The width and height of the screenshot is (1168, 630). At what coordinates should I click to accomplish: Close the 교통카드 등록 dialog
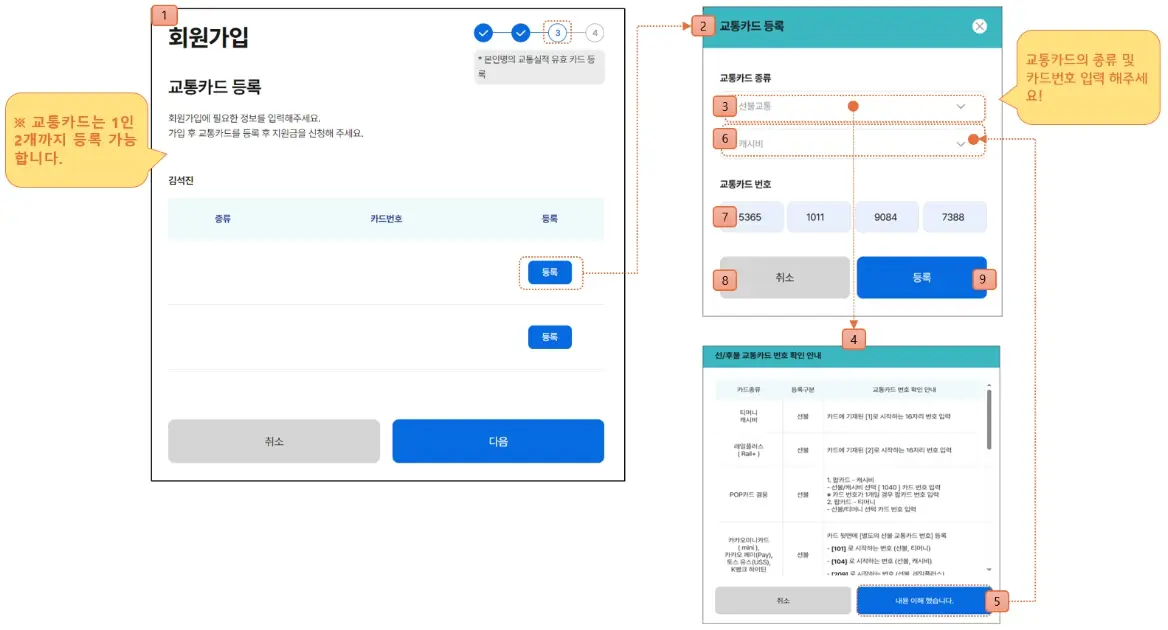point(978,26)
